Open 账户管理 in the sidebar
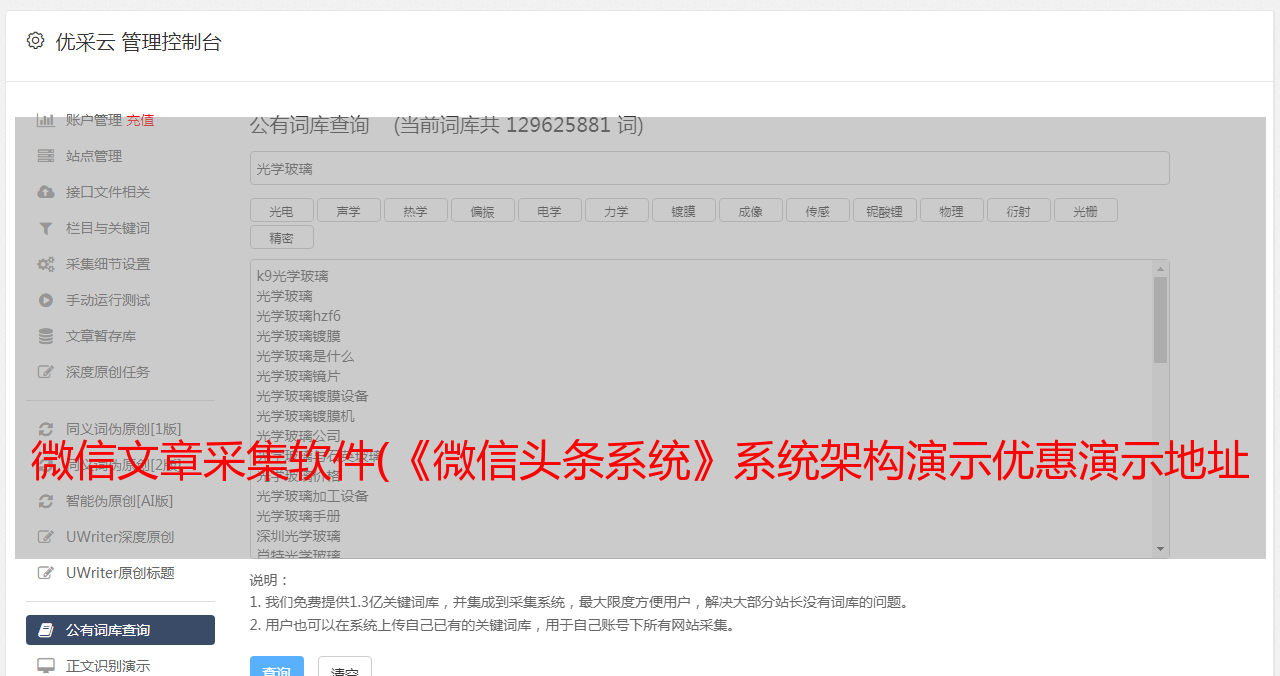 click(x=94, y=120)
